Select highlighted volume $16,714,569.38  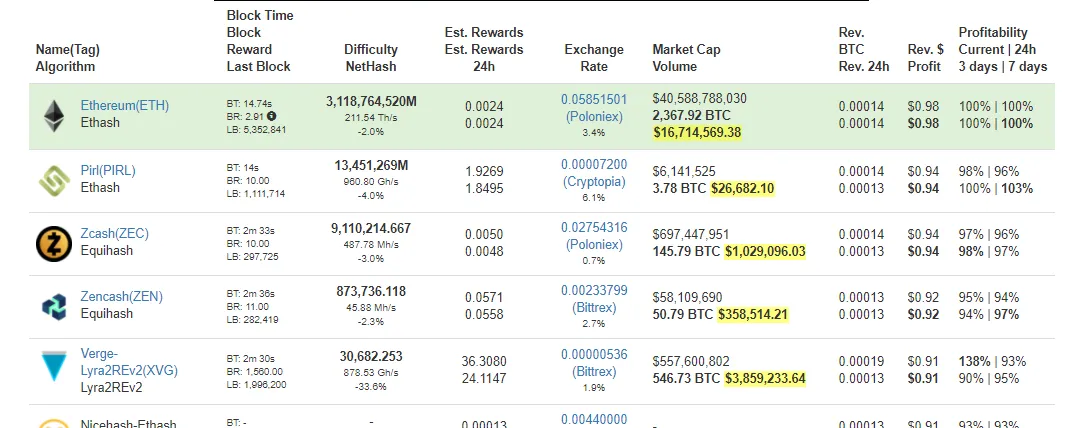[x=697, y=132]
